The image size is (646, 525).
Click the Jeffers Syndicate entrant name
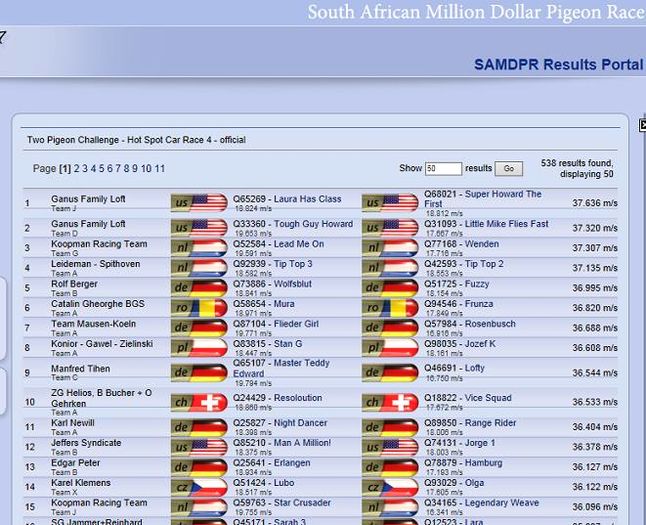tap(86, 443)
